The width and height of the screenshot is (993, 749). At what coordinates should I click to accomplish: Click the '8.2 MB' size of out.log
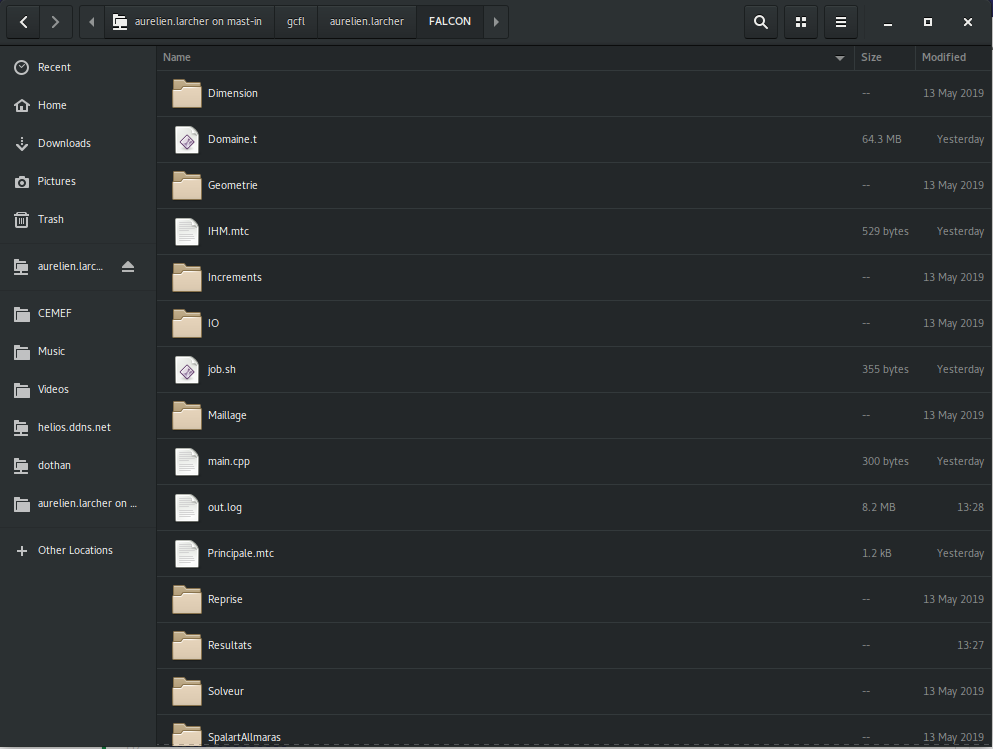(878, 507)
